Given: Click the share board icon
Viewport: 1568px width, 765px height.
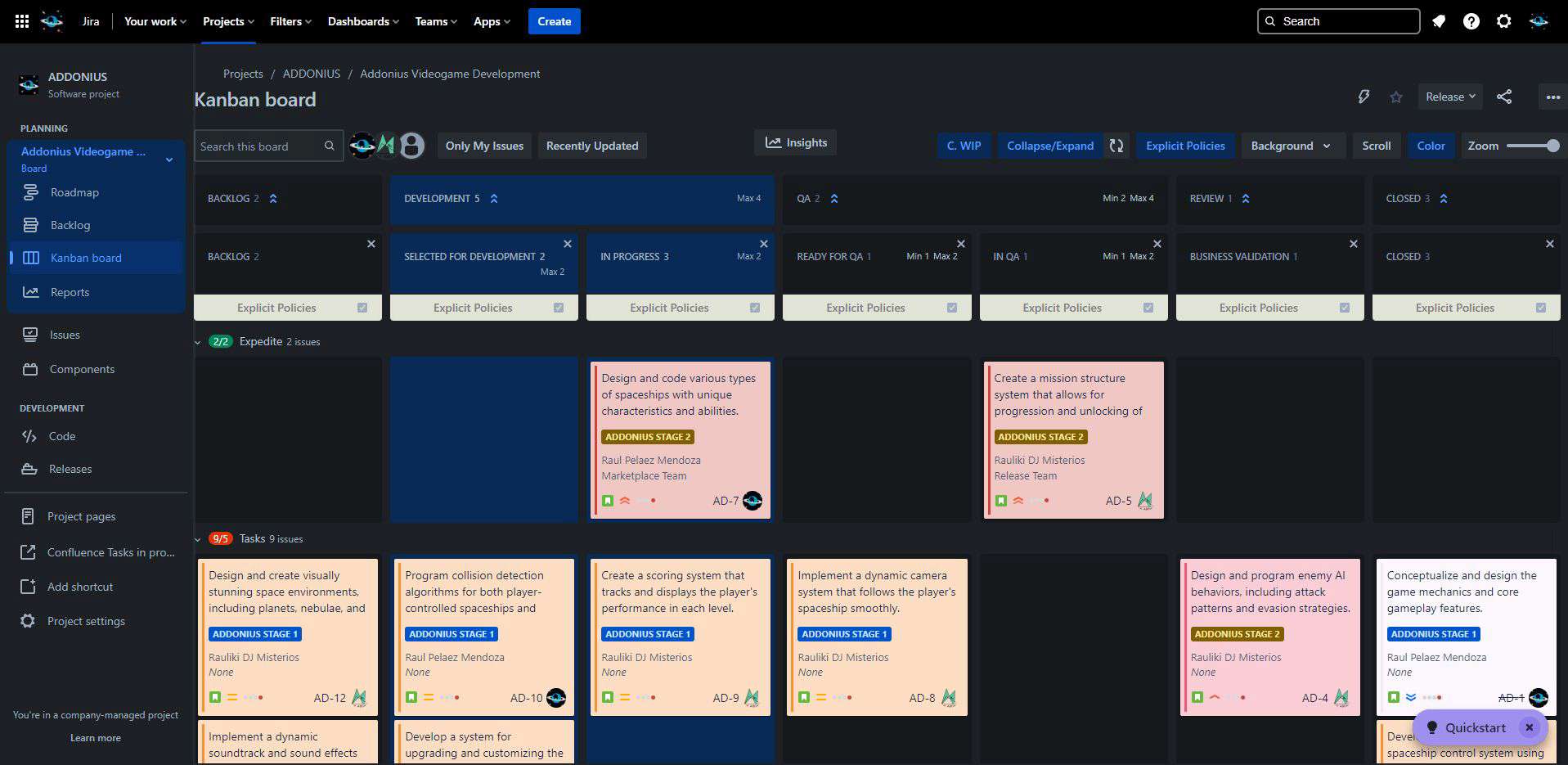Looking at the screenshot, I should 1504,97.
